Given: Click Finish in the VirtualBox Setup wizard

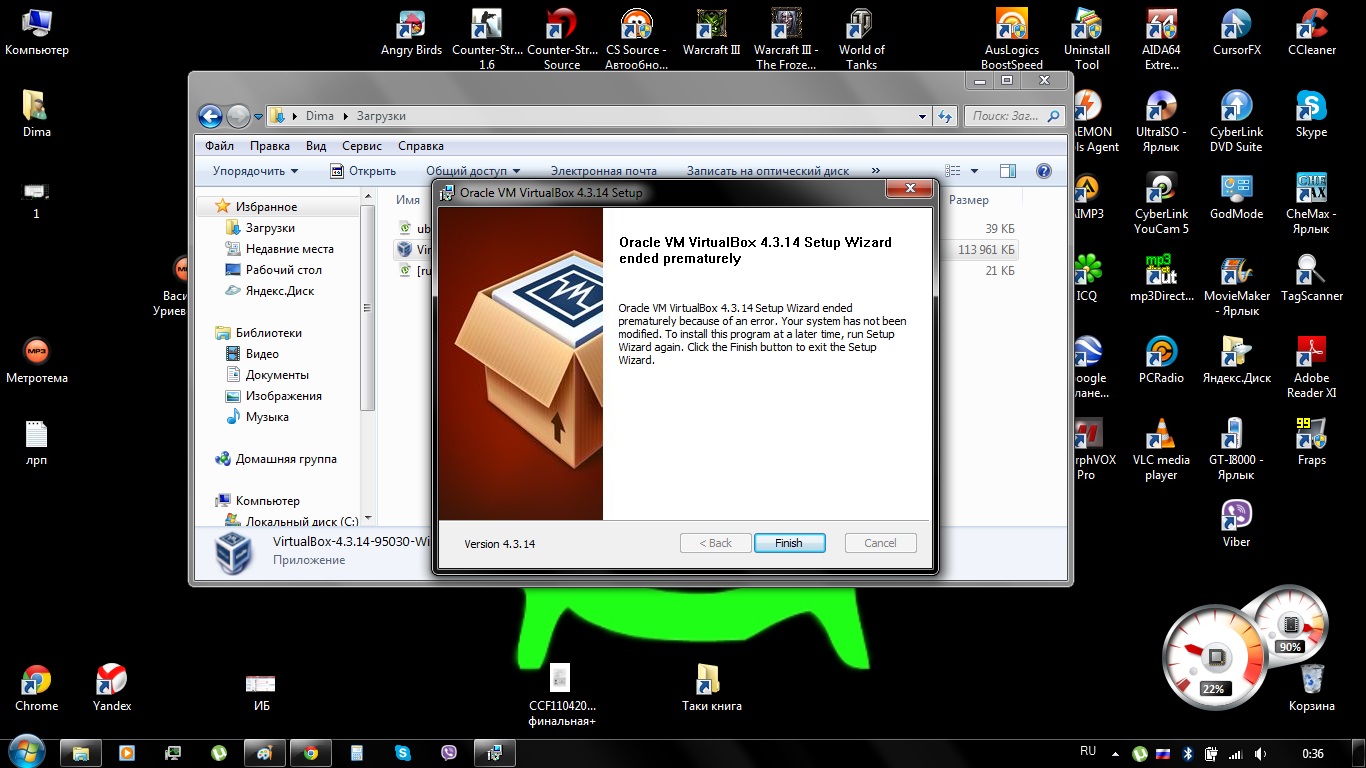Looking at the screenshot, I should [x=789, y=543].
